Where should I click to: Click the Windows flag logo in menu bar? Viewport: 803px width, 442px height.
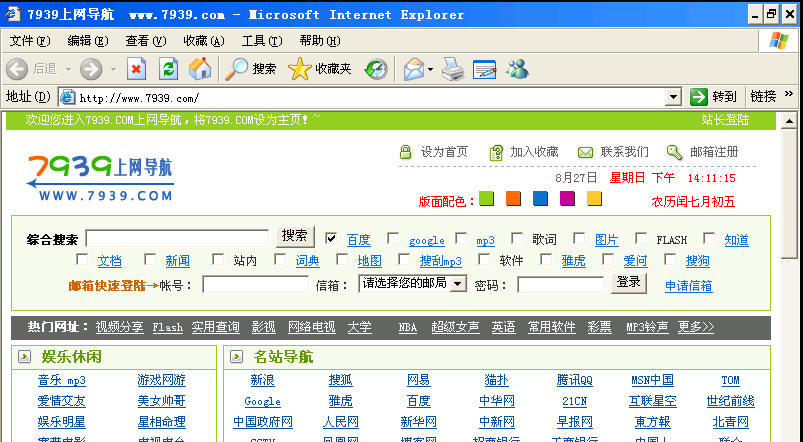pyautogui.click(x=778, y=41)
